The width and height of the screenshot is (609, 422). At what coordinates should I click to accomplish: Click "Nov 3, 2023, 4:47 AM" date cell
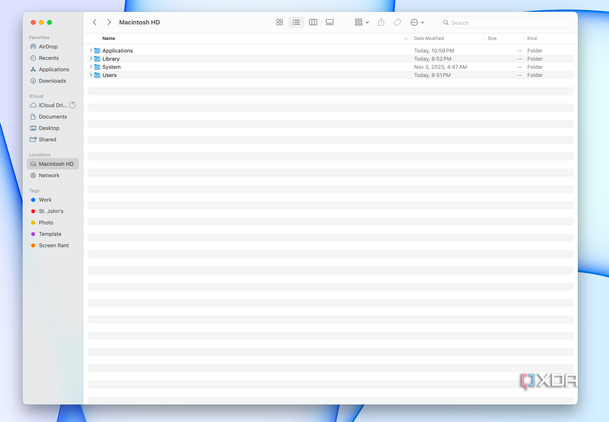440,67
